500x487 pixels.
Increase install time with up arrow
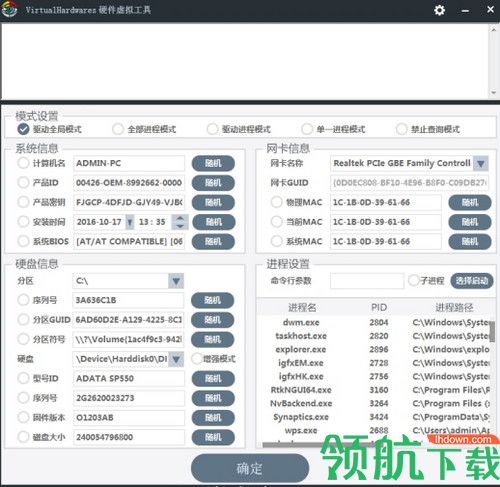click(x=180, y=218)
